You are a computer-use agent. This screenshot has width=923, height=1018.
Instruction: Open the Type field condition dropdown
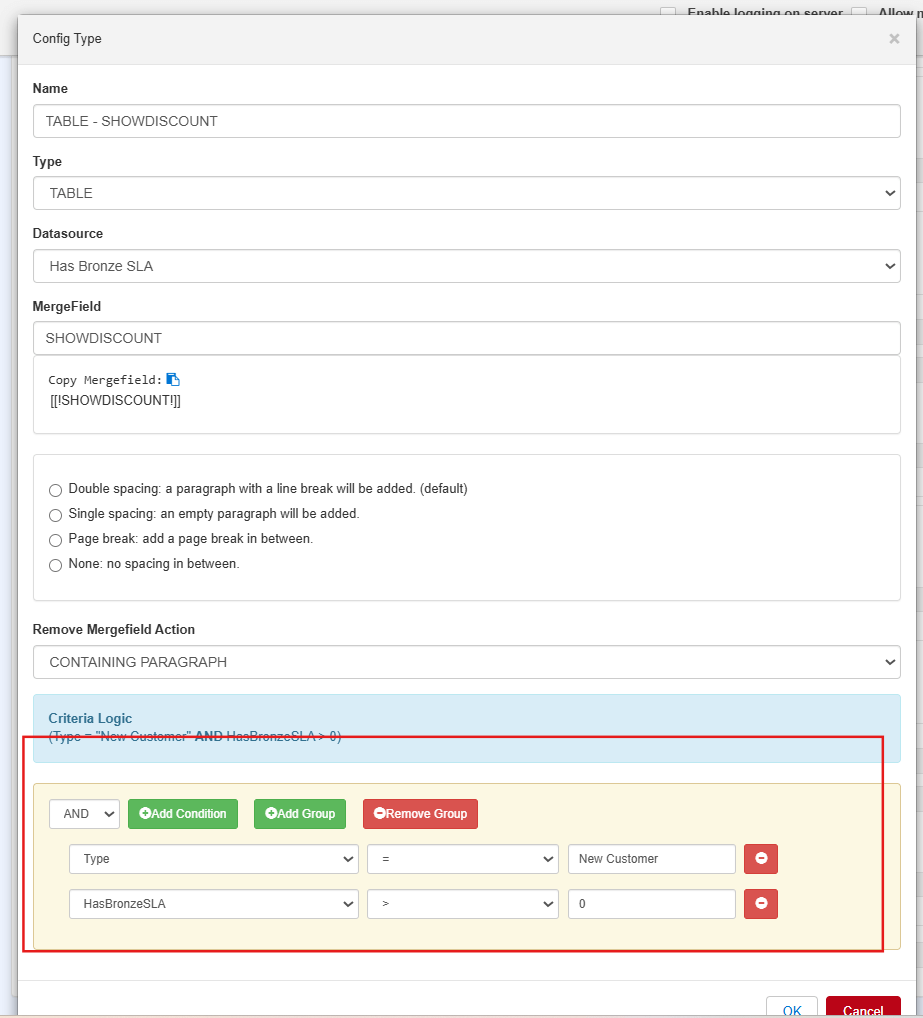click(214, 859)
